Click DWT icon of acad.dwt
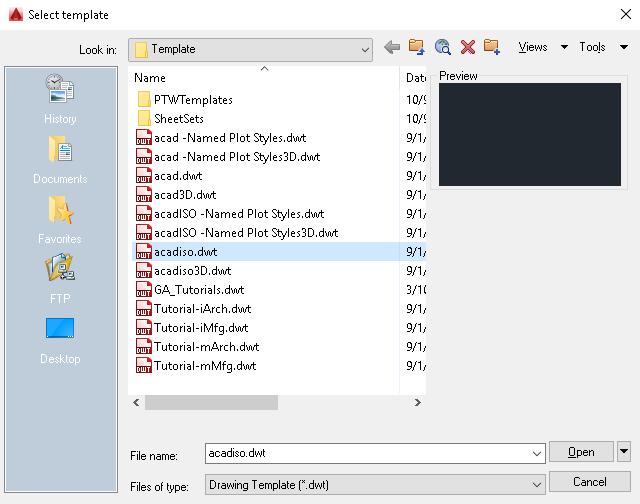This screenshot has height=504, width=640. coord(144,176)
